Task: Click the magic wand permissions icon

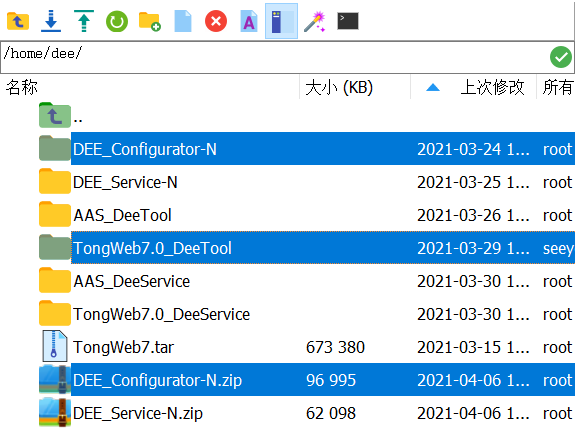Action: click(315, 21)
